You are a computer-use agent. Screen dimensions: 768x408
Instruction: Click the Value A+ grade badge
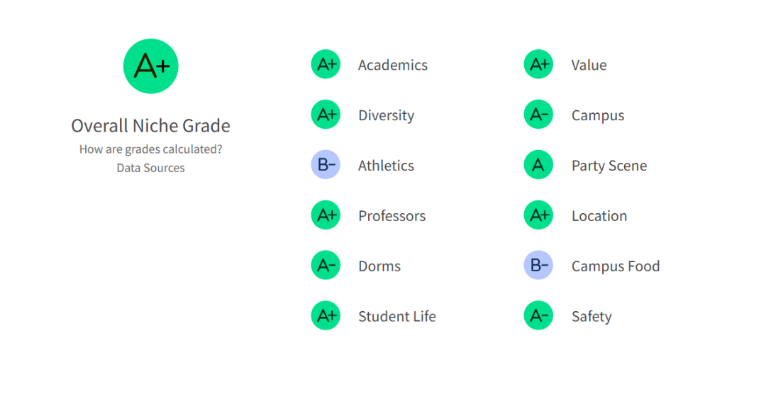click(x=538, y=65)
